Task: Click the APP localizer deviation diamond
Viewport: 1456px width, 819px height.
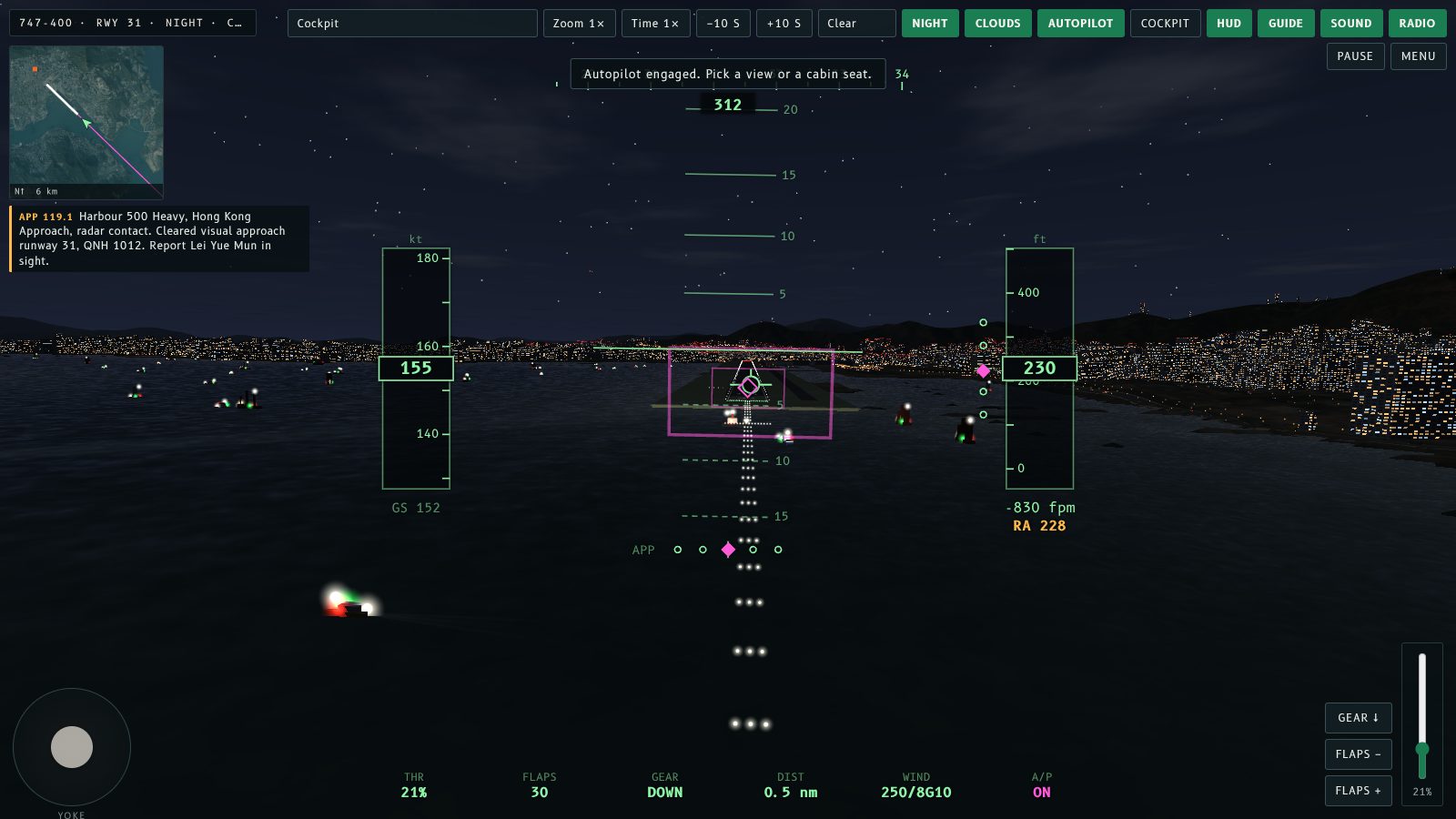Action: tap(728, 550)
